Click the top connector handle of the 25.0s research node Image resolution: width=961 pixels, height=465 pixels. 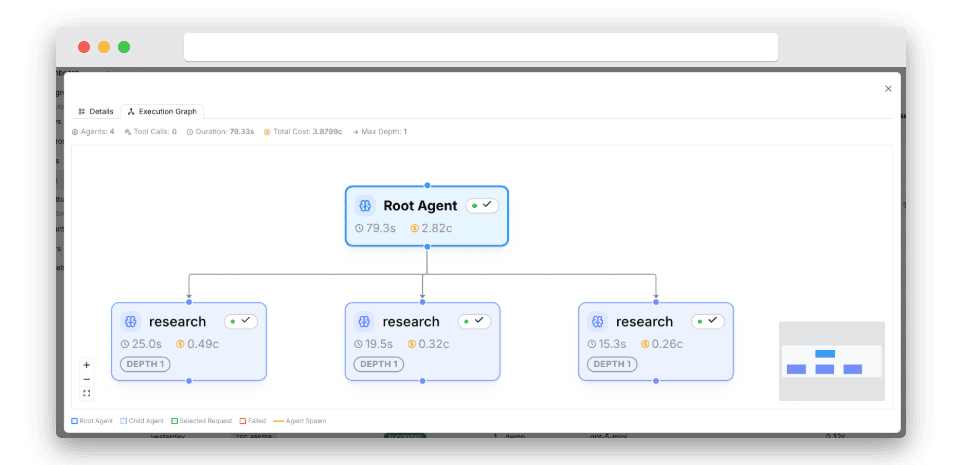(189, 302)
